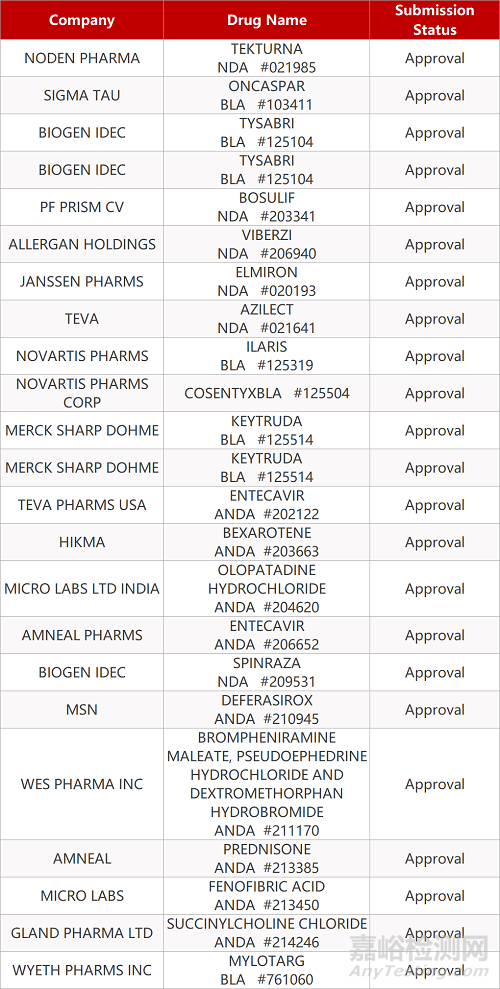Screen dimensions: 500x989
Task: Click the AnyTesting.com watermark logo
Action: click(419, 956)
